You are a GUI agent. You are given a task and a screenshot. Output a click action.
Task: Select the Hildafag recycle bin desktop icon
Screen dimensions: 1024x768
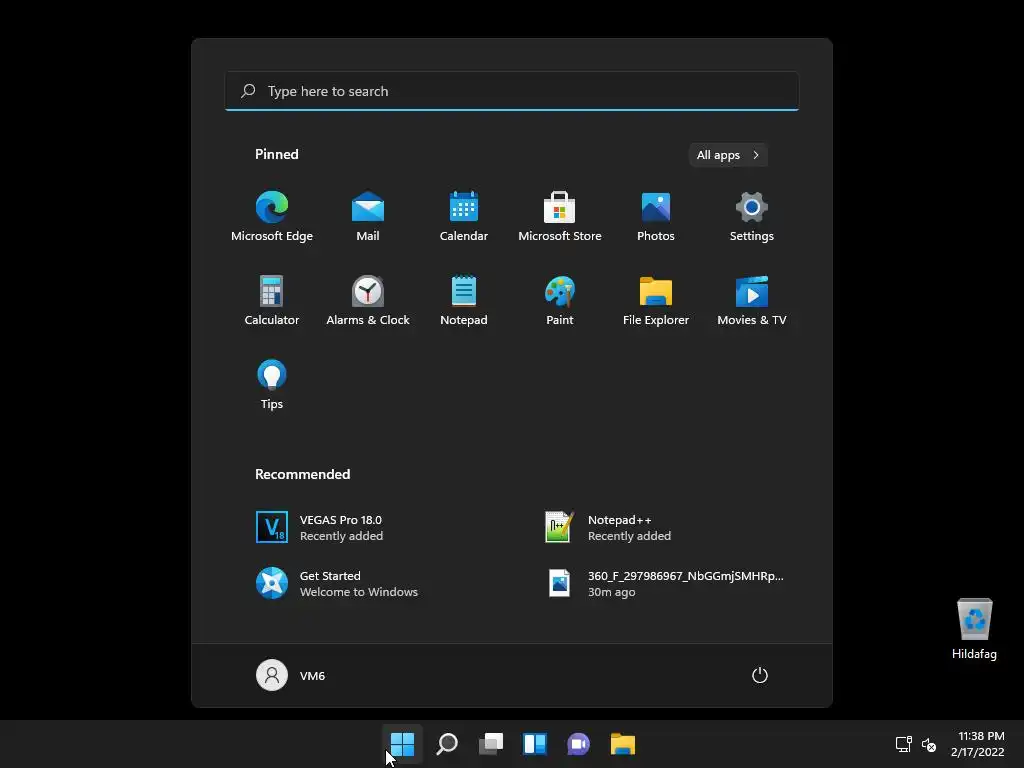[x=974, y=629]
